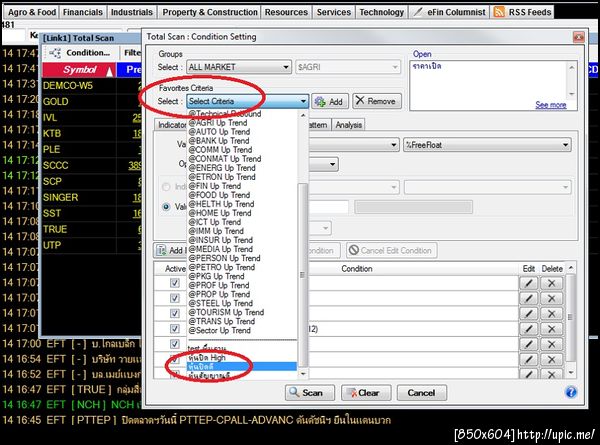Open the Operator dropdown arrow
This screenshot has width=600, height=445.
333,165
